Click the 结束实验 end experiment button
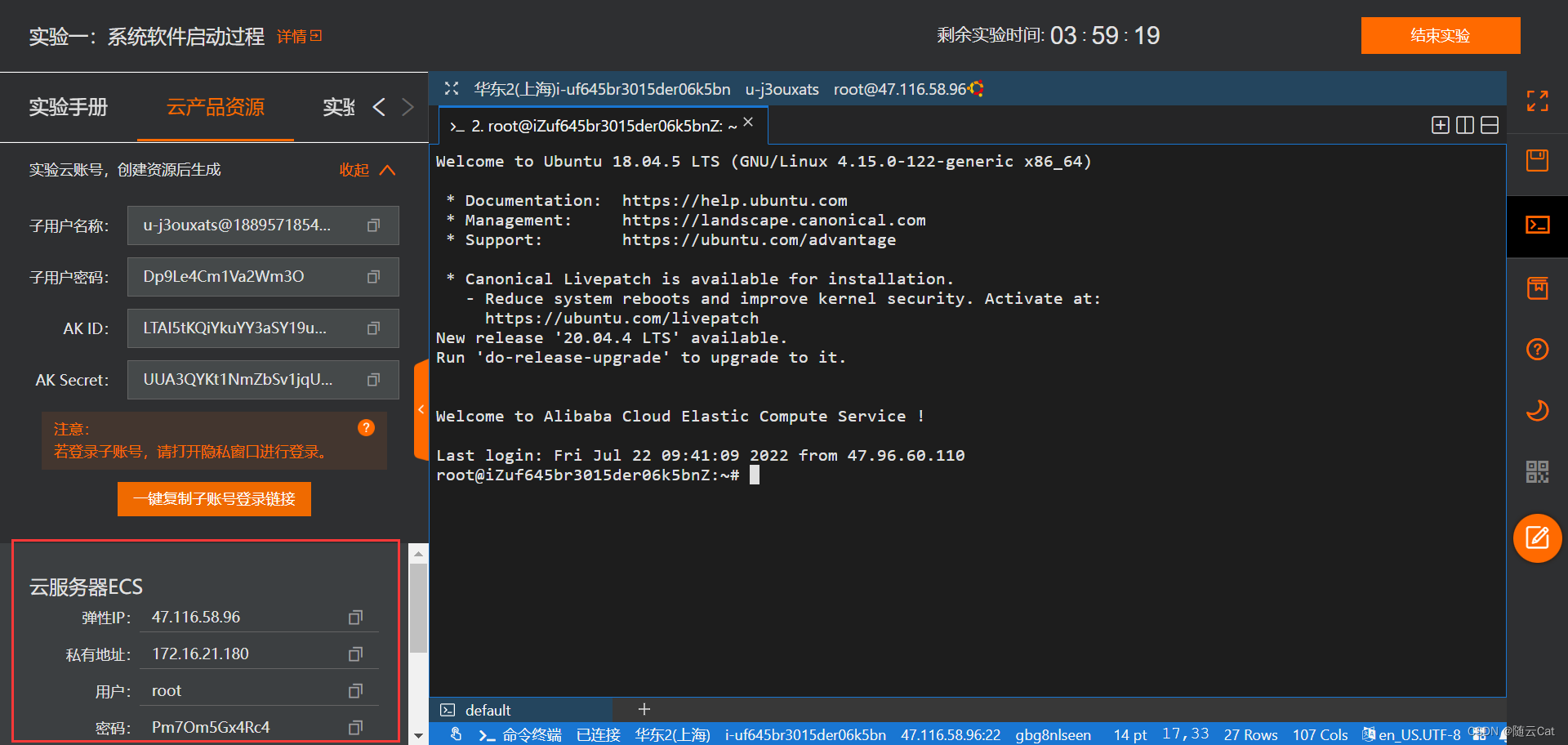Viewport: 1568px width, 745px height. (1441, 36)
